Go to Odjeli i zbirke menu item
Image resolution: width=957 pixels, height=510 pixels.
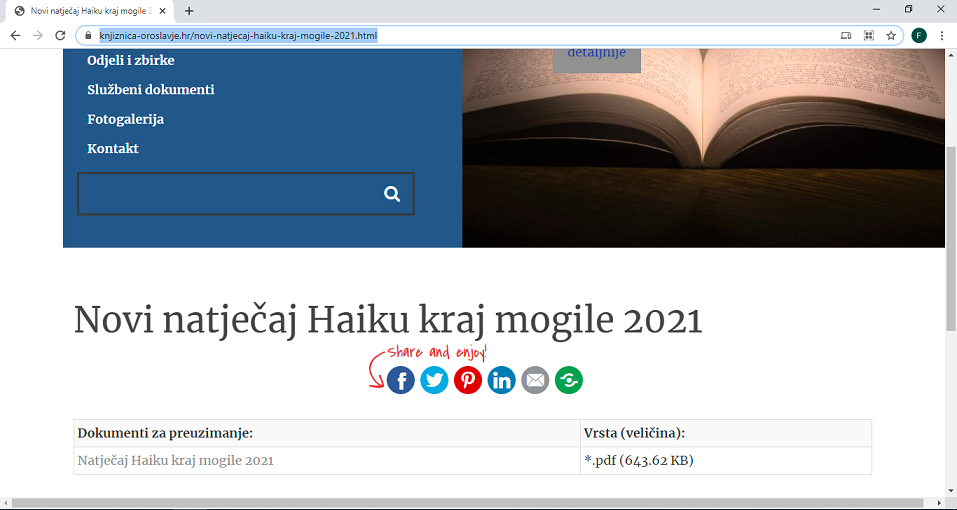click(131, 60)
